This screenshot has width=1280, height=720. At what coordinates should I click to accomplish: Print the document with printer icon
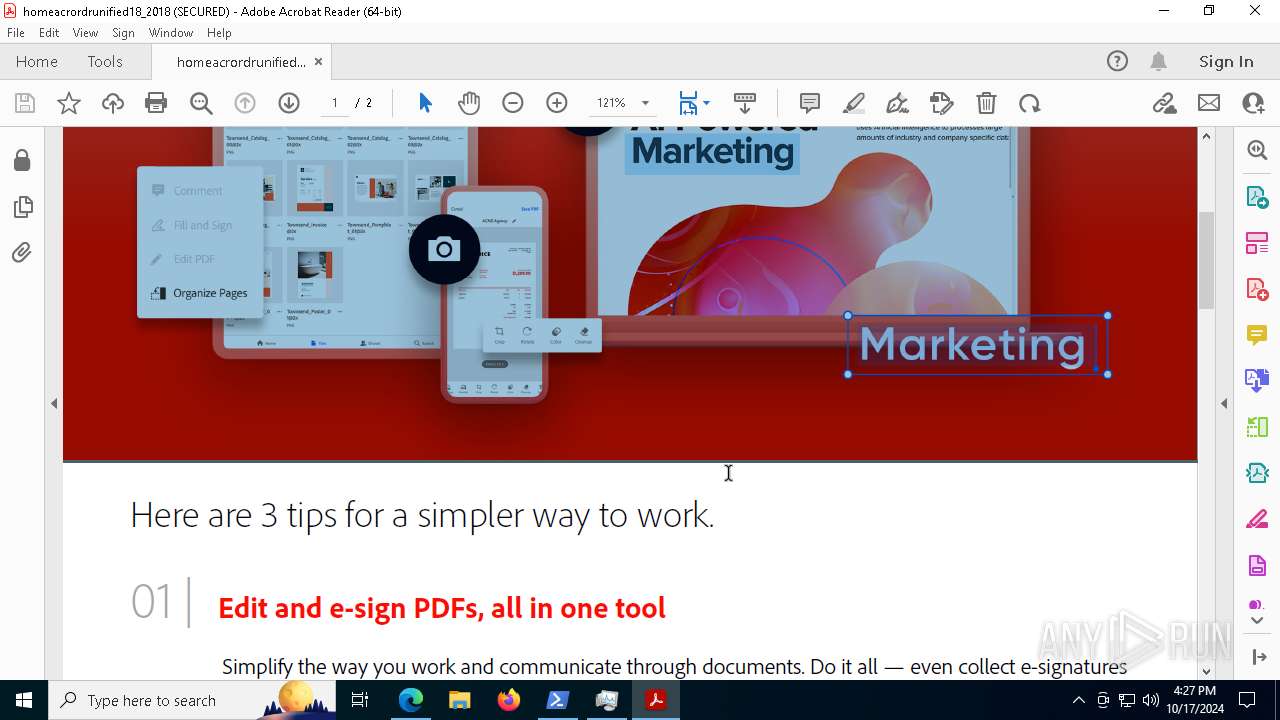156,103
